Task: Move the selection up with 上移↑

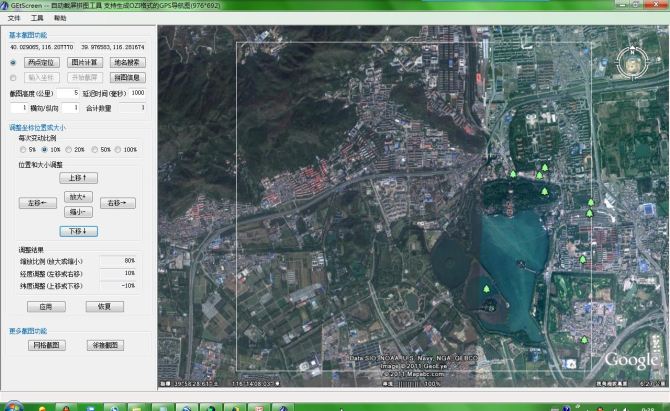Action: click(x=78, y=178)
